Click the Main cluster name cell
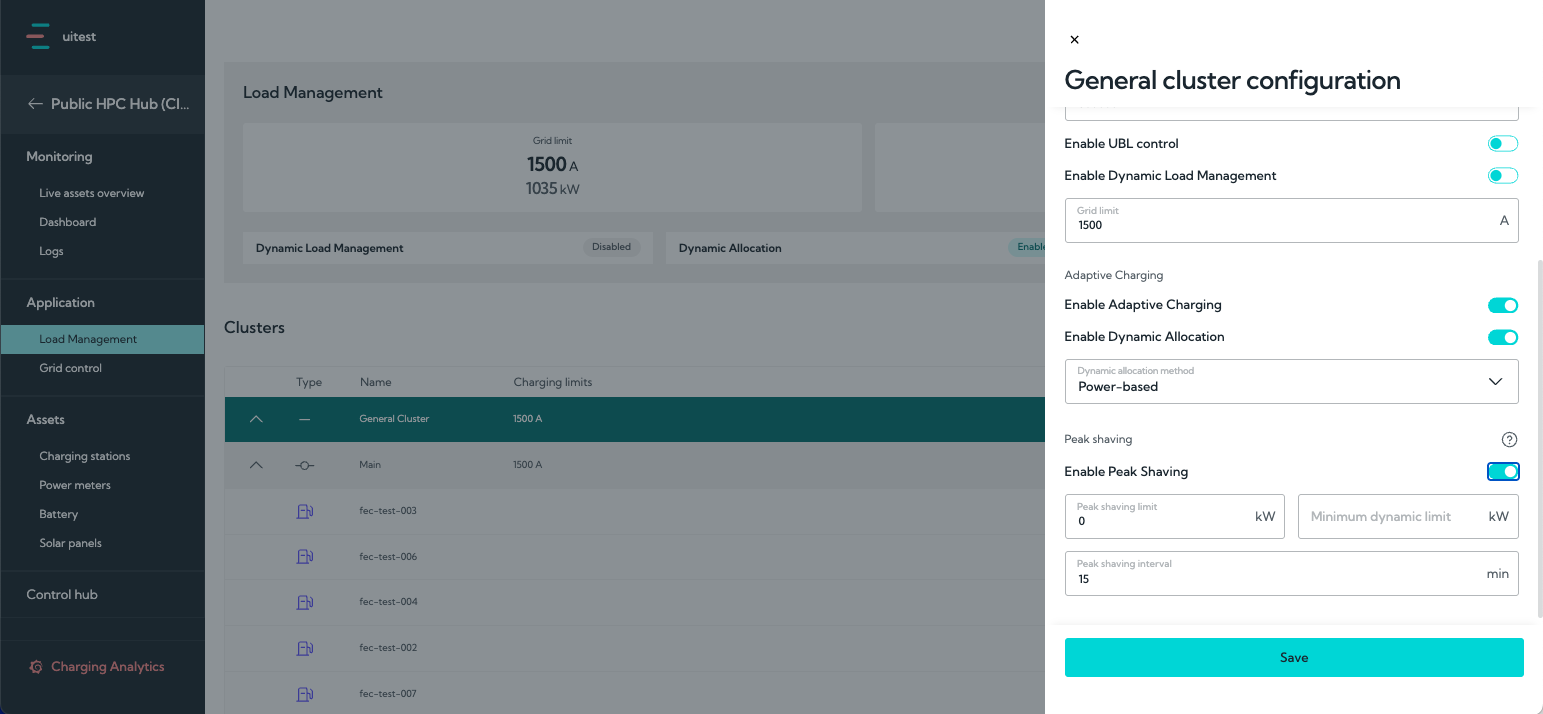1543x714 pixels. [370, 465]
